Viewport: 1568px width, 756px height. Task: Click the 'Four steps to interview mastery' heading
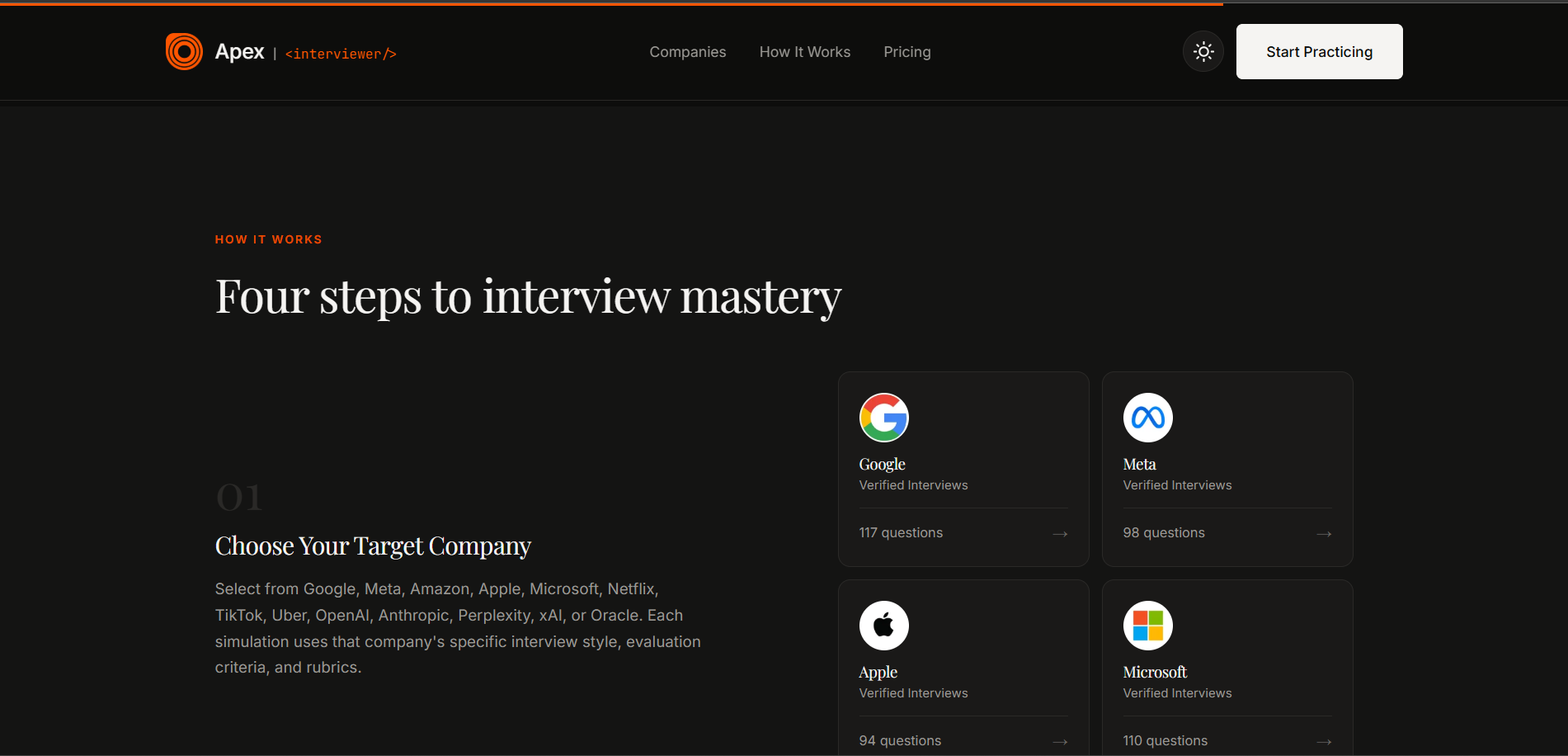coord(528,297)
